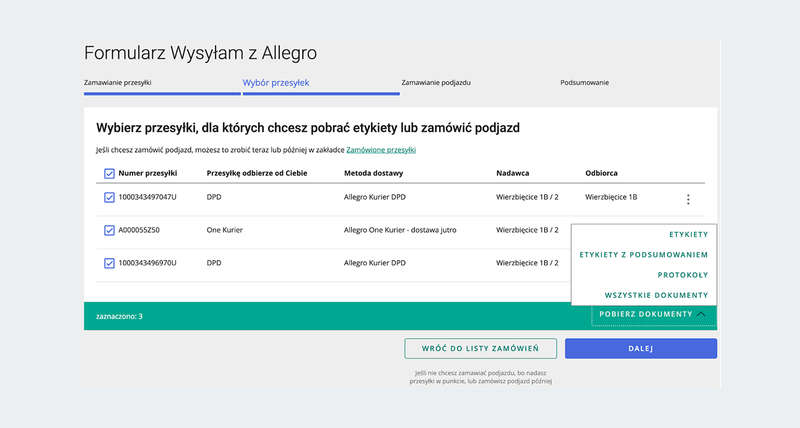Open three-dot menu for shipment 1000343497047U
This screenshot has height=428, width=800.
click(x=688, y=199)
